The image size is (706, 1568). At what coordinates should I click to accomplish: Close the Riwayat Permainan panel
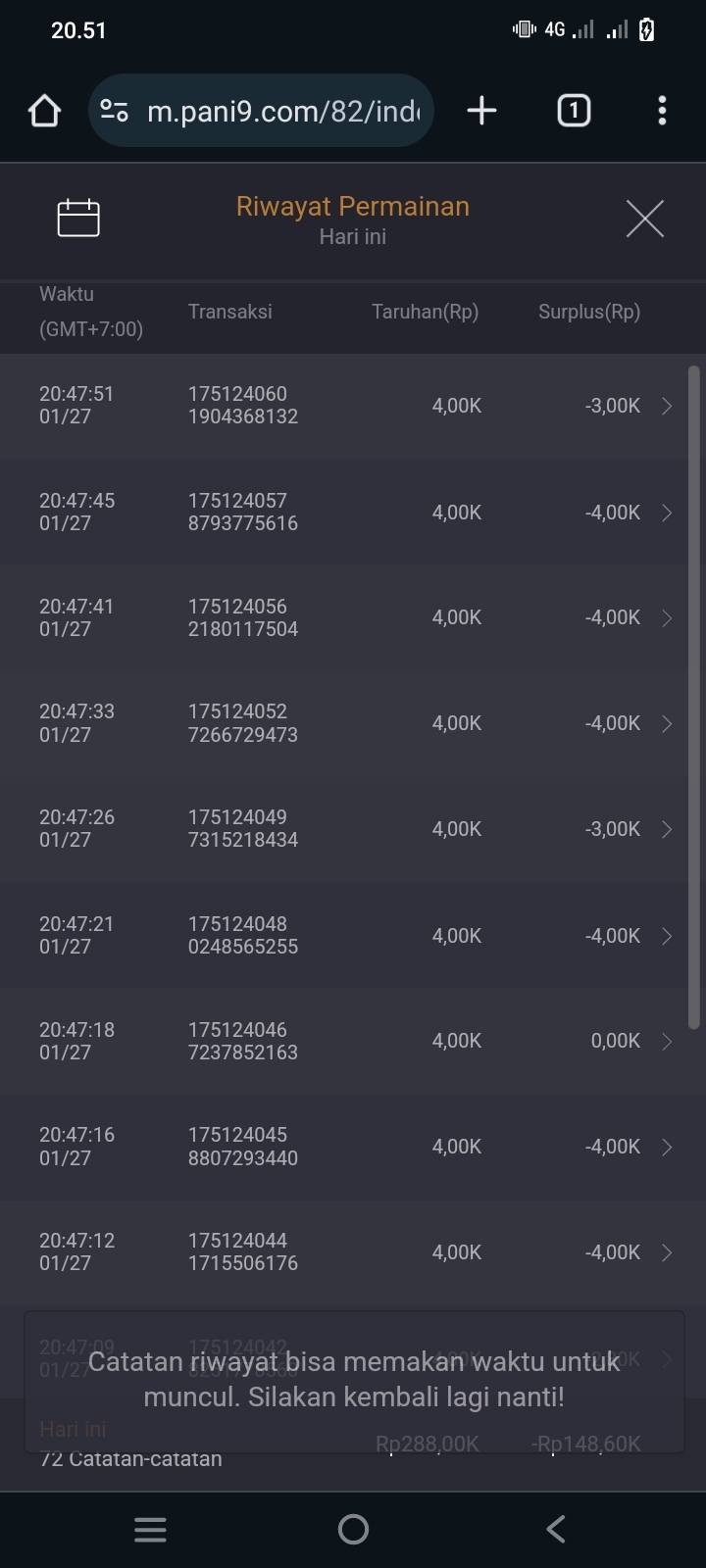tap(644, 218)
